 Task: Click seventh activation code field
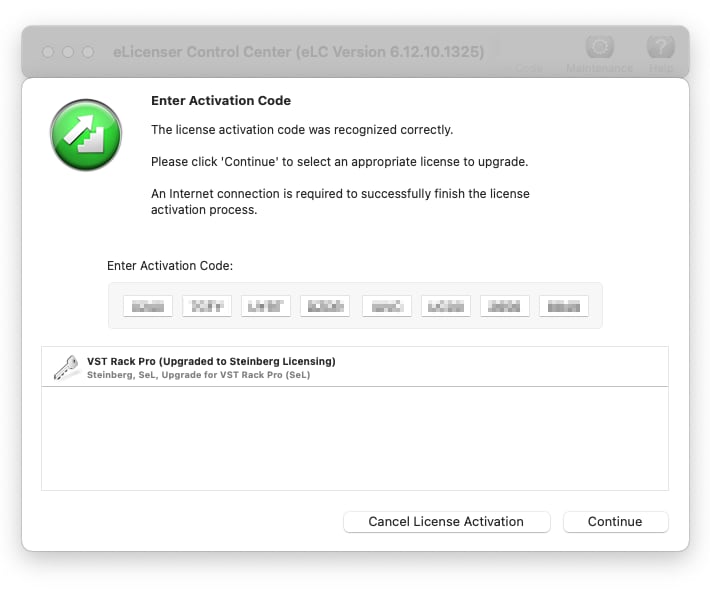coord(505,307)
